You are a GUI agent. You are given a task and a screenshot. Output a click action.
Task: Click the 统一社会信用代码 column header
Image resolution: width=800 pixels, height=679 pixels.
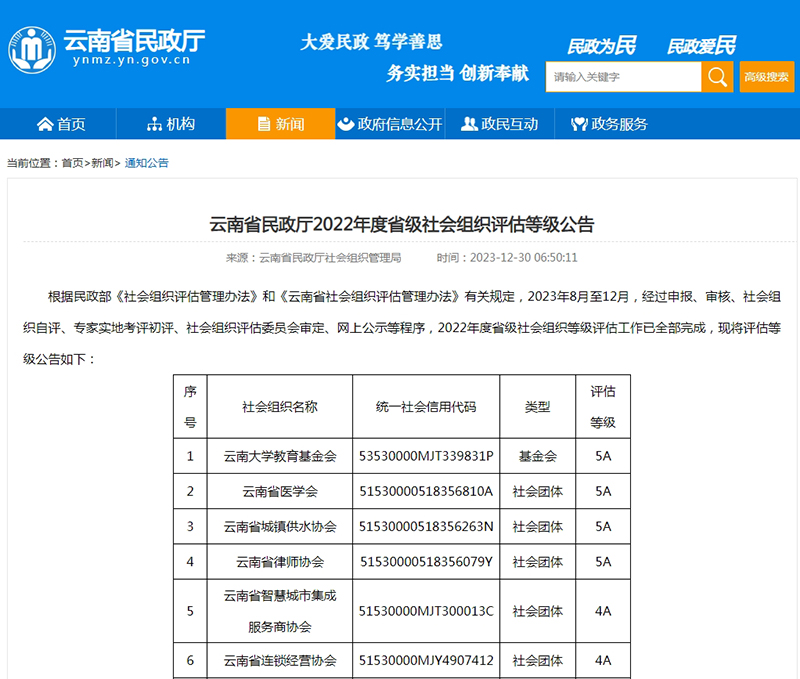[426, 407]
